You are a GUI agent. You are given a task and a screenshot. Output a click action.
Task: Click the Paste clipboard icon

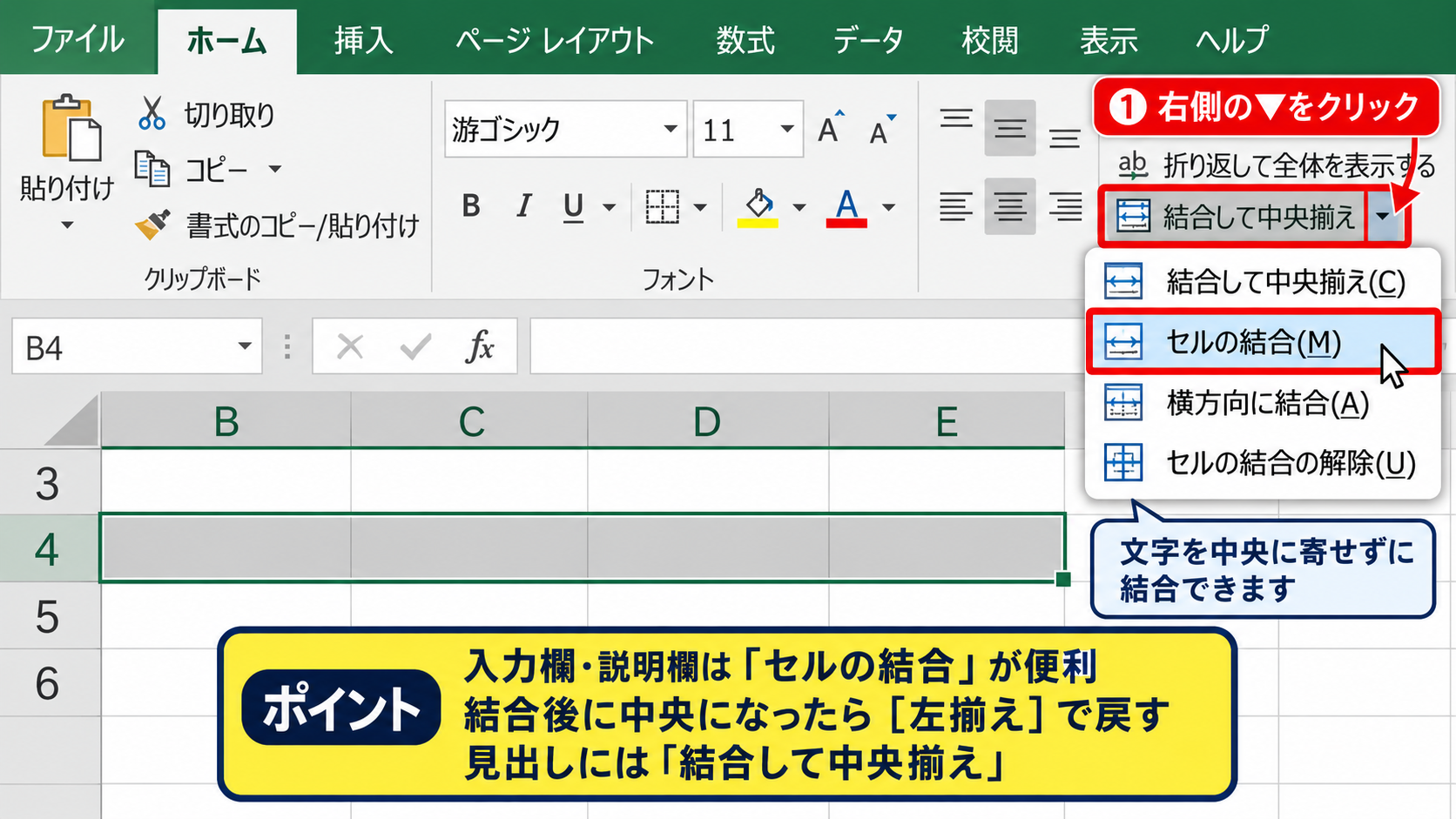point(71,129)
